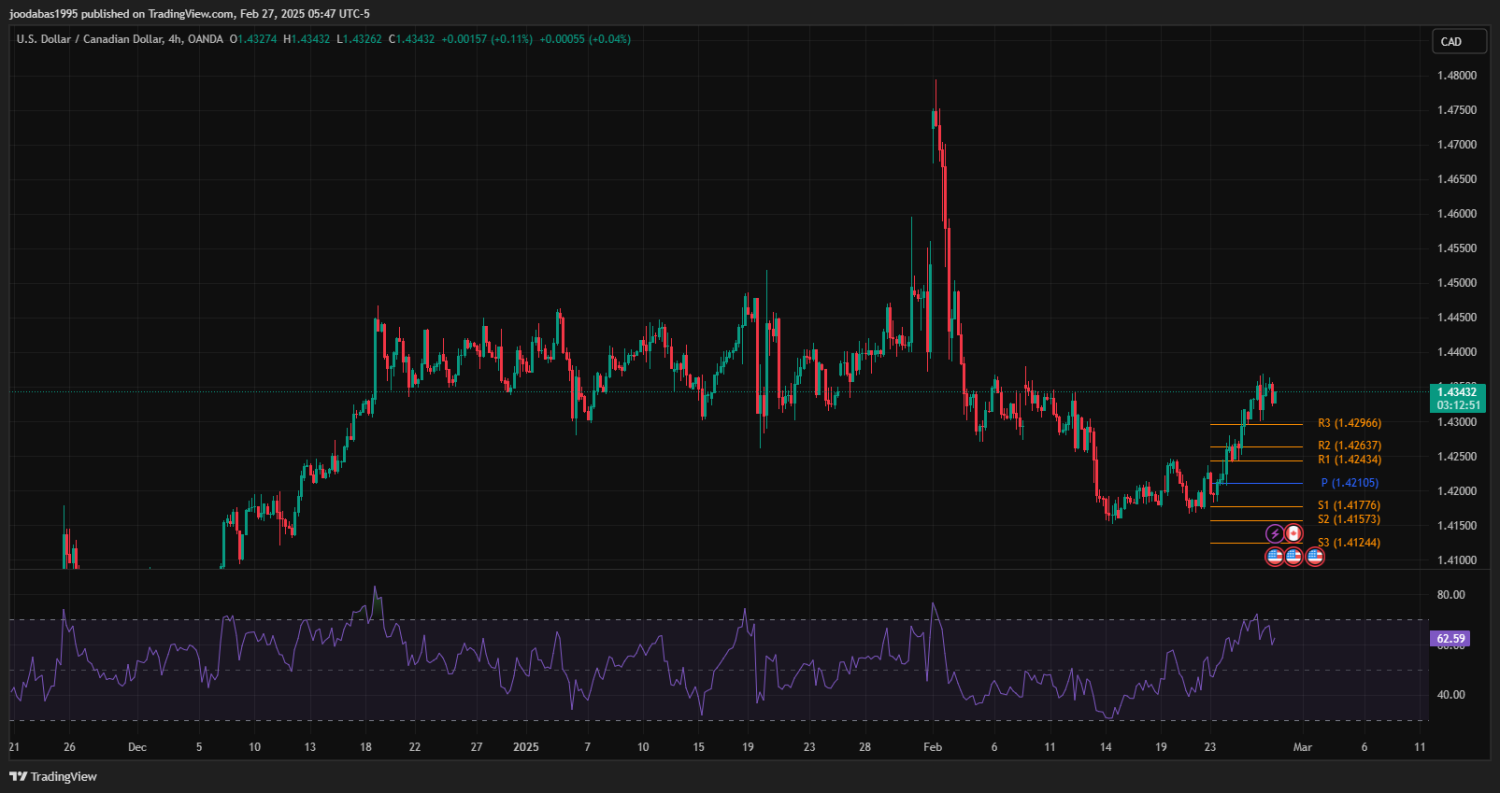This screenshot has height=793, width=1500.
Task: Open the CAD currency selector
Action: [x=1449, y=42]
